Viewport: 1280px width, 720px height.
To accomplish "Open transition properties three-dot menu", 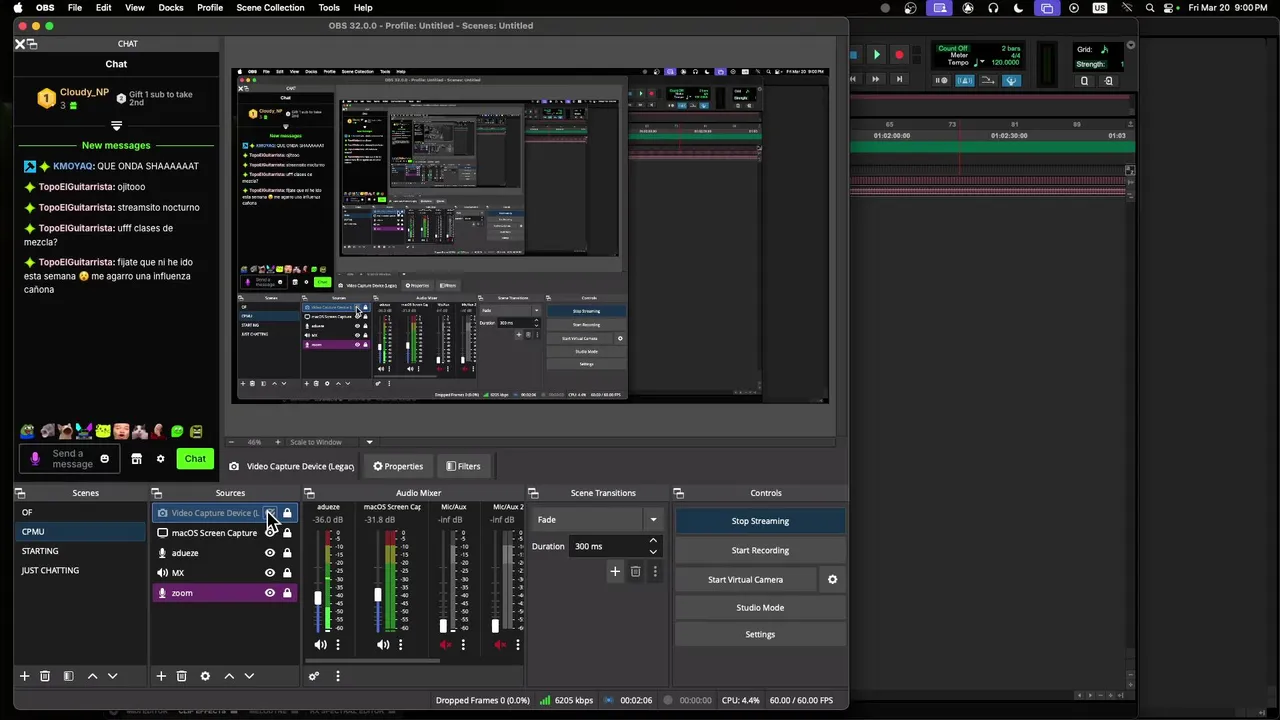I will coord(655,571).
